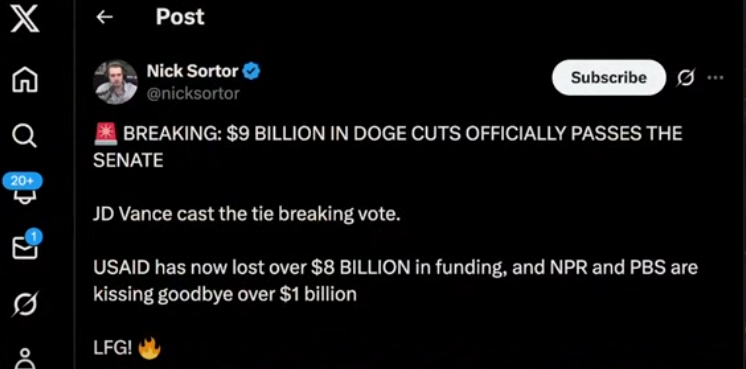Screen dimensions: 746x369
Task: Go back using the left arrow
Action: tap(104, 18)
